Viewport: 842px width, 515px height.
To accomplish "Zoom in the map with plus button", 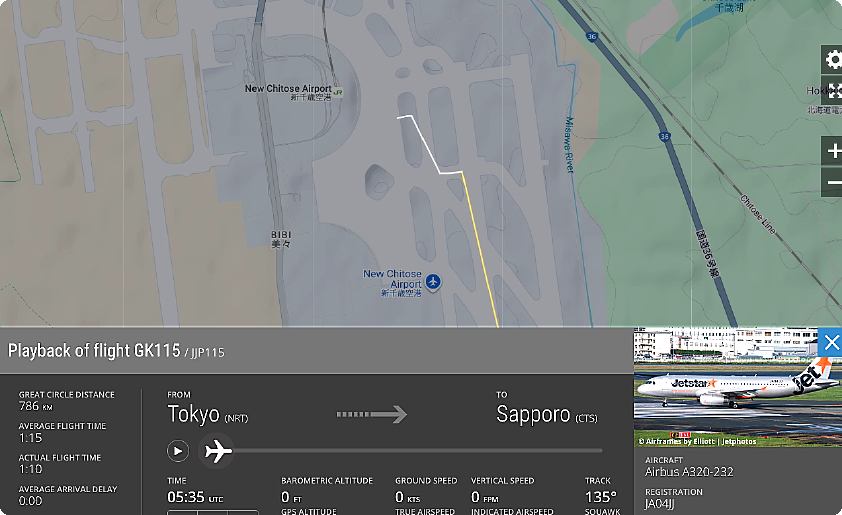I will click(x=832, y=151).
